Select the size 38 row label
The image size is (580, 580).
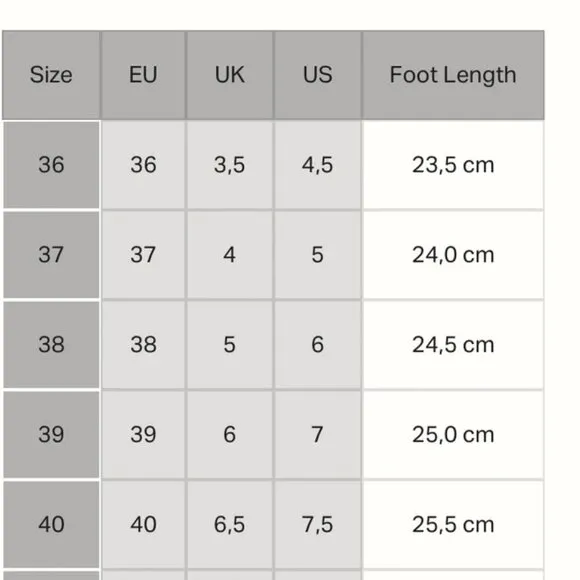click(51, 345)
